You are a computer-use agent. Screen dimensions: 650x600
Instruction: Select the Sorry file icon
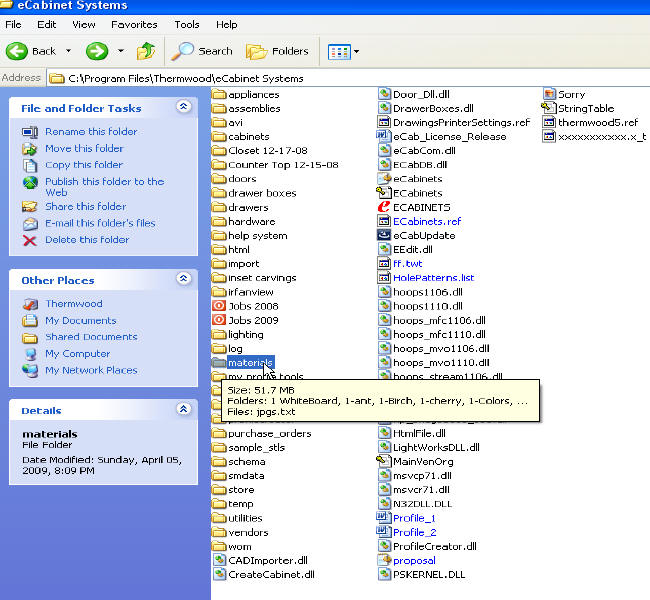pyautogui.click(x=550, y=94)
